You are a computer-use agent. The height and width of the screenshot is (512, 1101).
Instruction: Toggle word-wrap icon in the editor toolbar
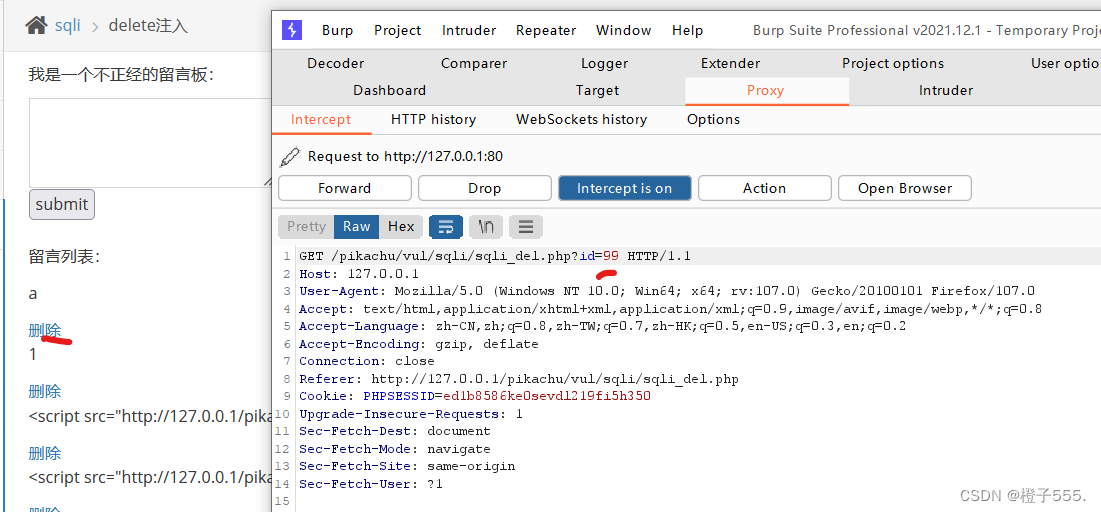(x=445, y=226)
